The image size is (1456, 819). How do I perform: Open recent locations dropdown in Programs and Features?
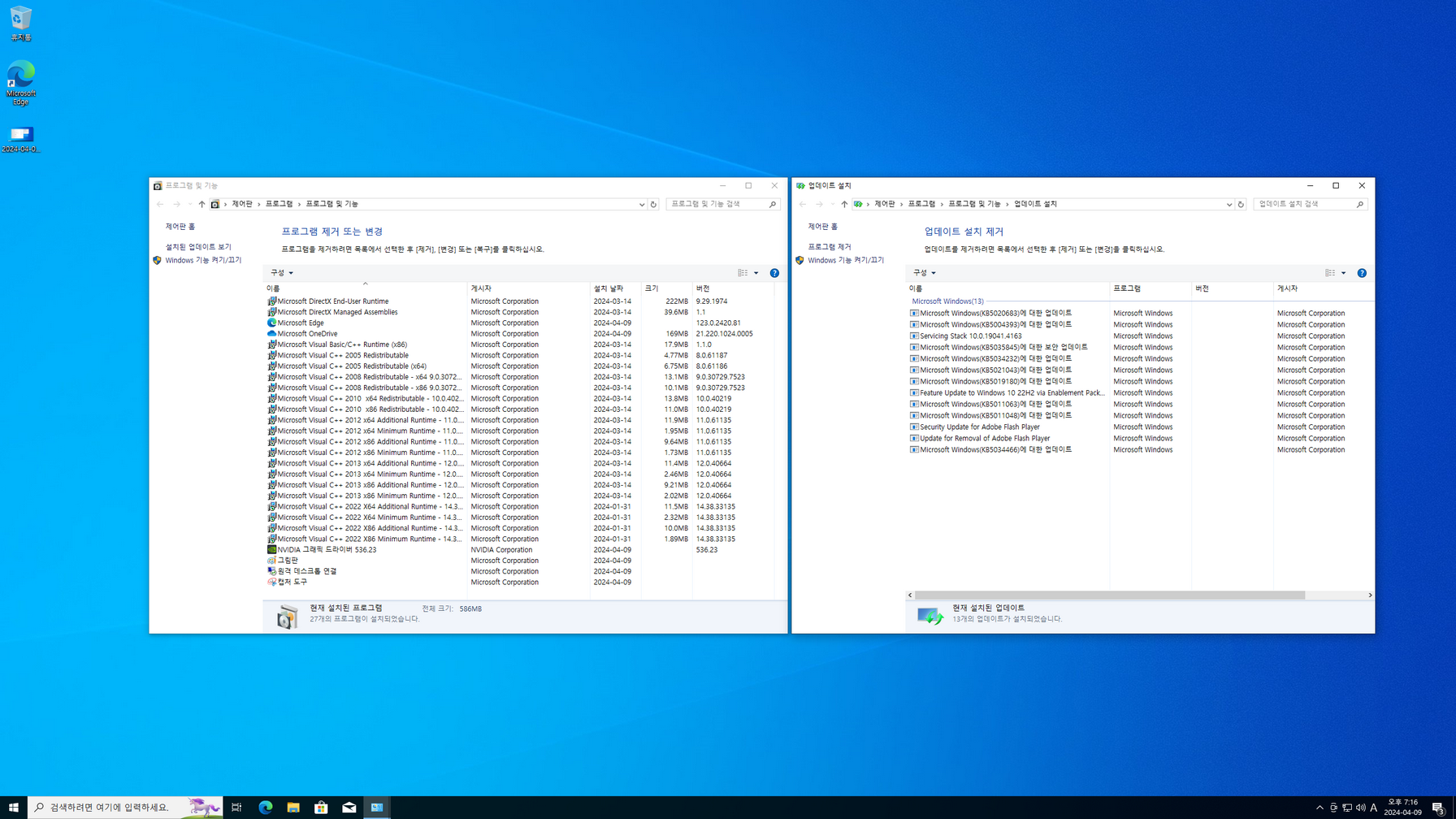[x=190, y=205]
